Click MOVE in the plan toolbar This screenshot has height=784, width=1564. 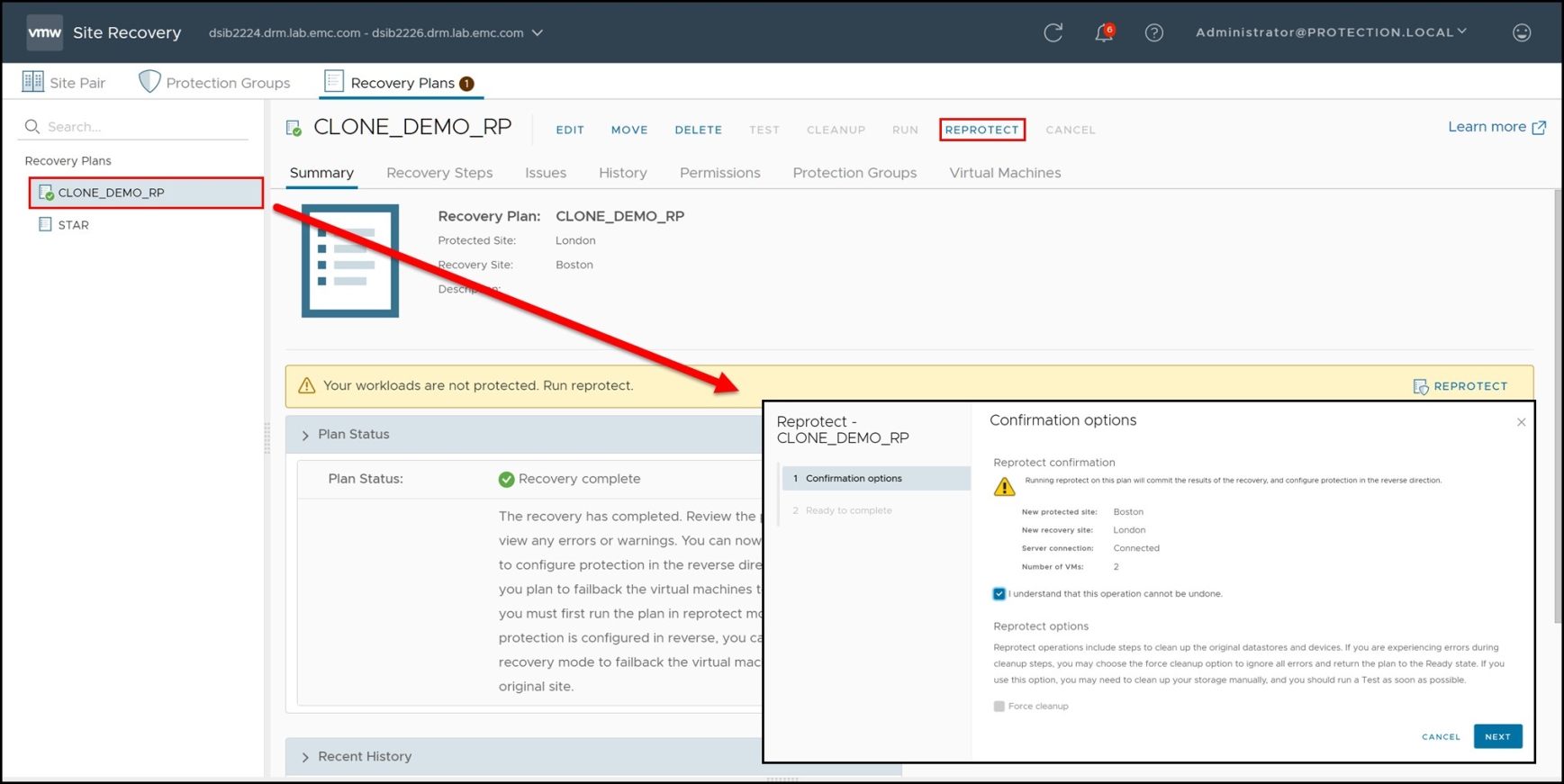point(629,130)
